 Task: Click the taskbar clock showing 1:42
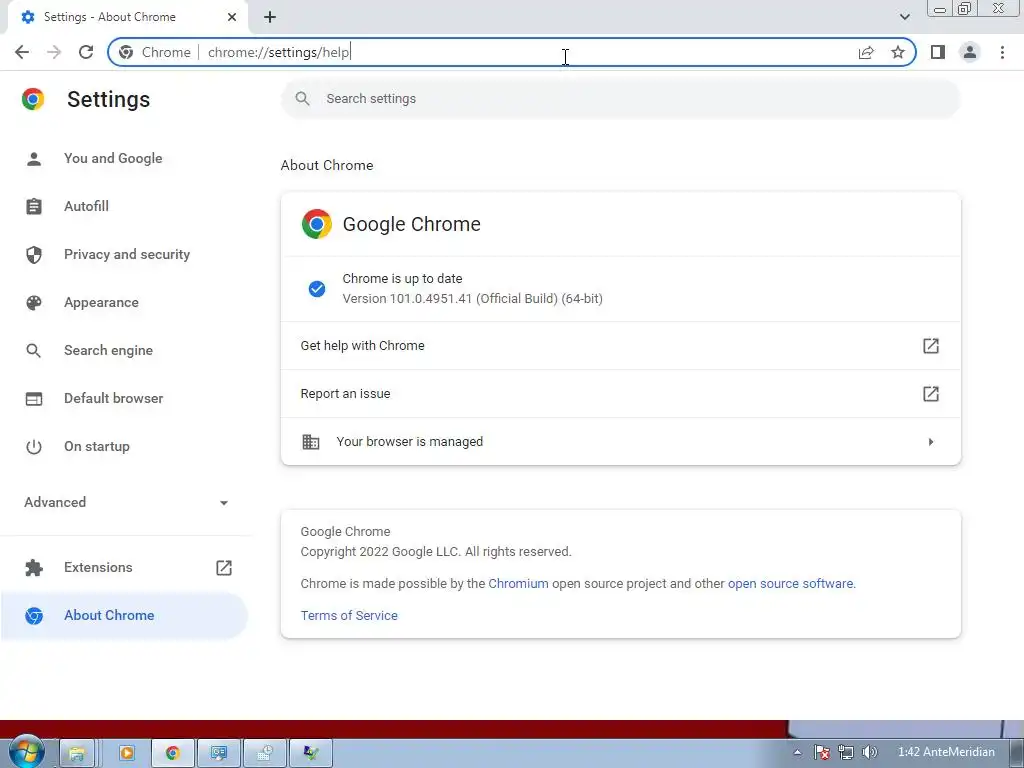point(946,752)
